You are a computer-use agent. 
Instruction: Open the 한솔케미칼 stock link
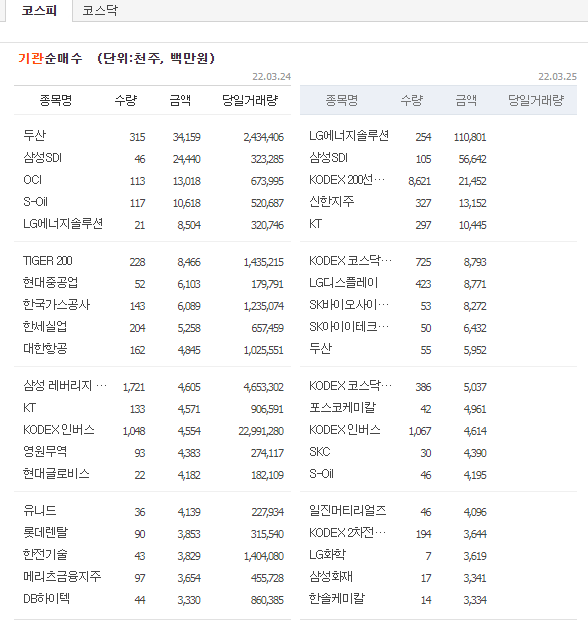(337, 599)
